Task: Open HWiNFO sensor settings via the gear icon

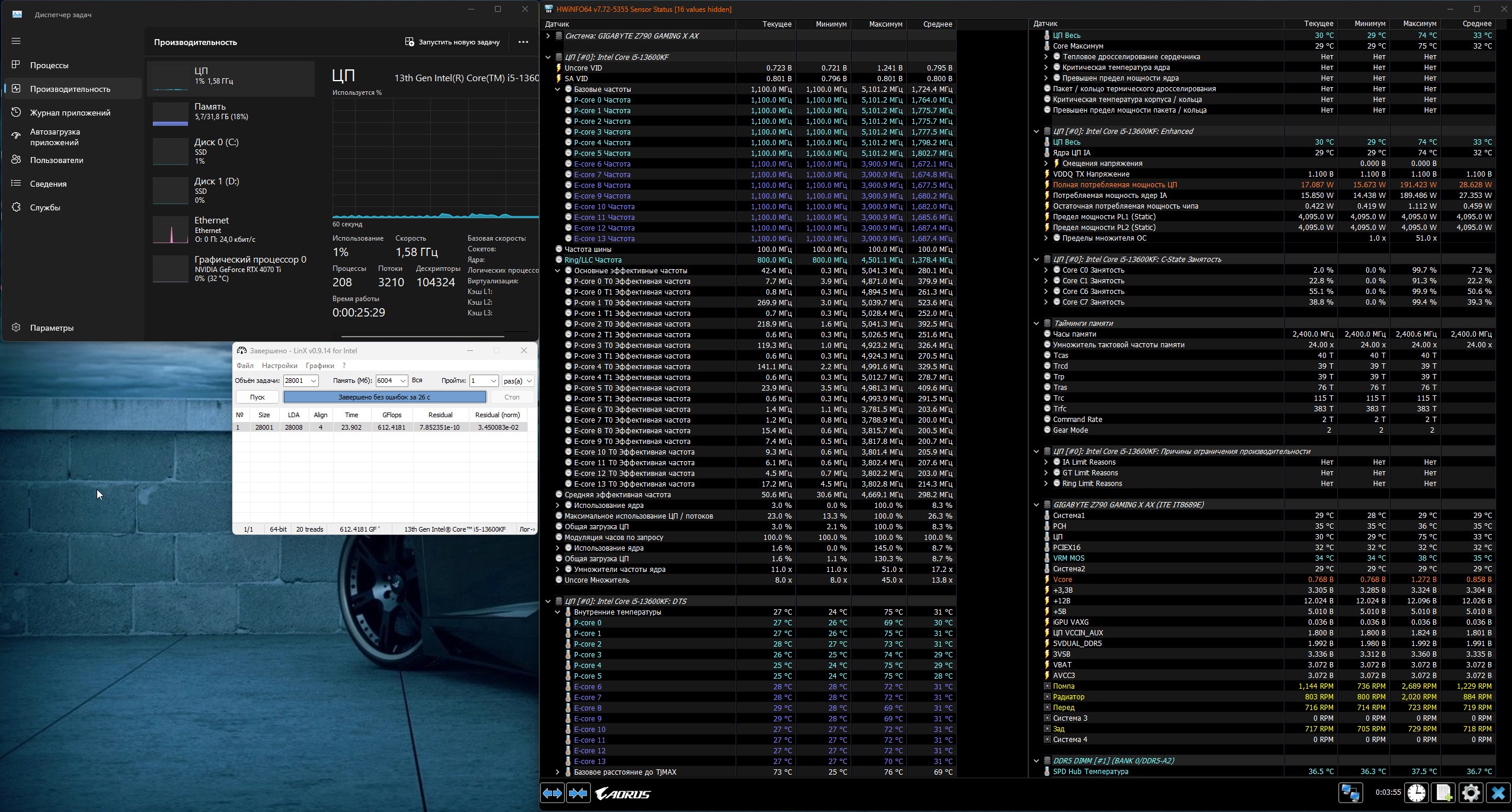Action: (1471, 793)
